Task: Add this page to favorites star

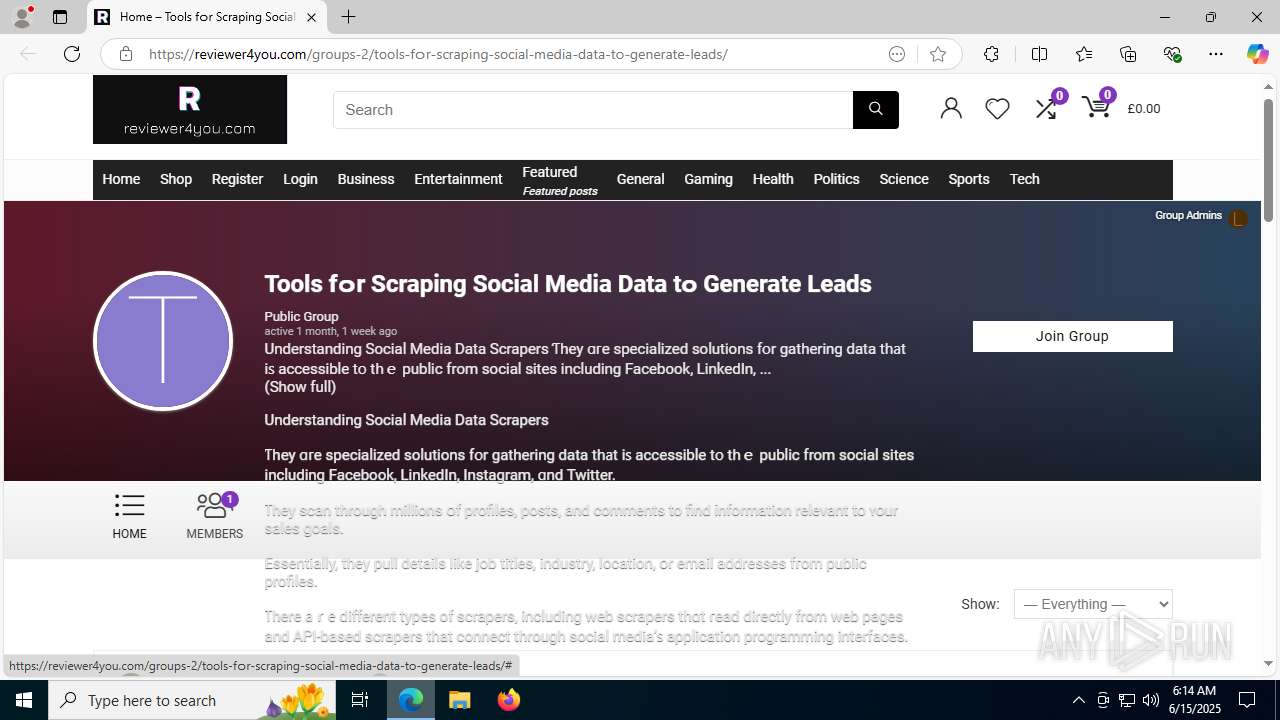Action: (x=937, y=54)
